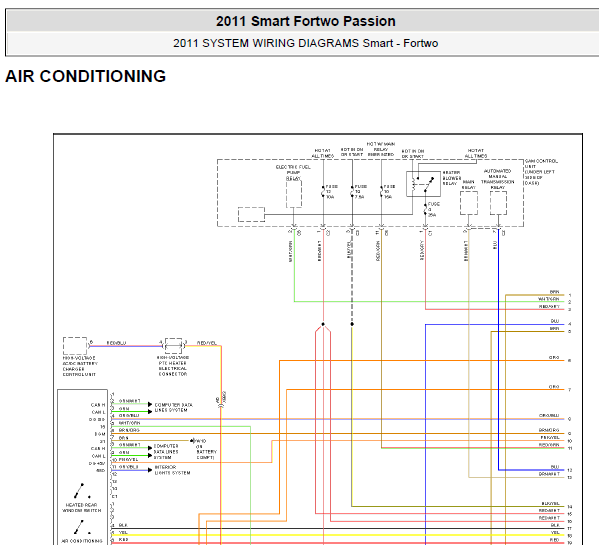Select the "HEATER BLOWER RELAY" label

(x=452, y=178)
